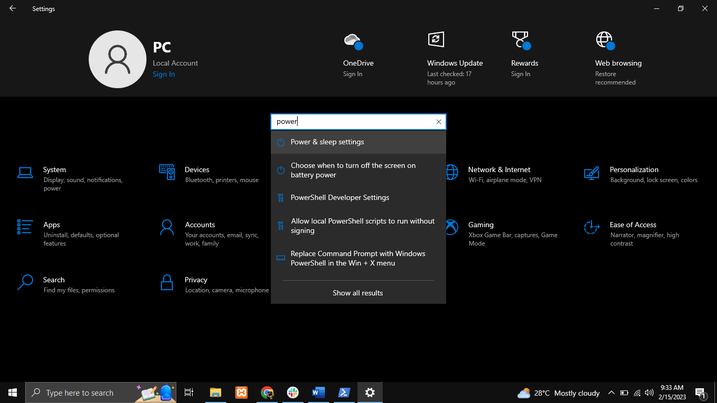The height and width of the screenshot is (403, 717).
Task: Click the Settings gear on taskbar
Action: coord(370,392)
